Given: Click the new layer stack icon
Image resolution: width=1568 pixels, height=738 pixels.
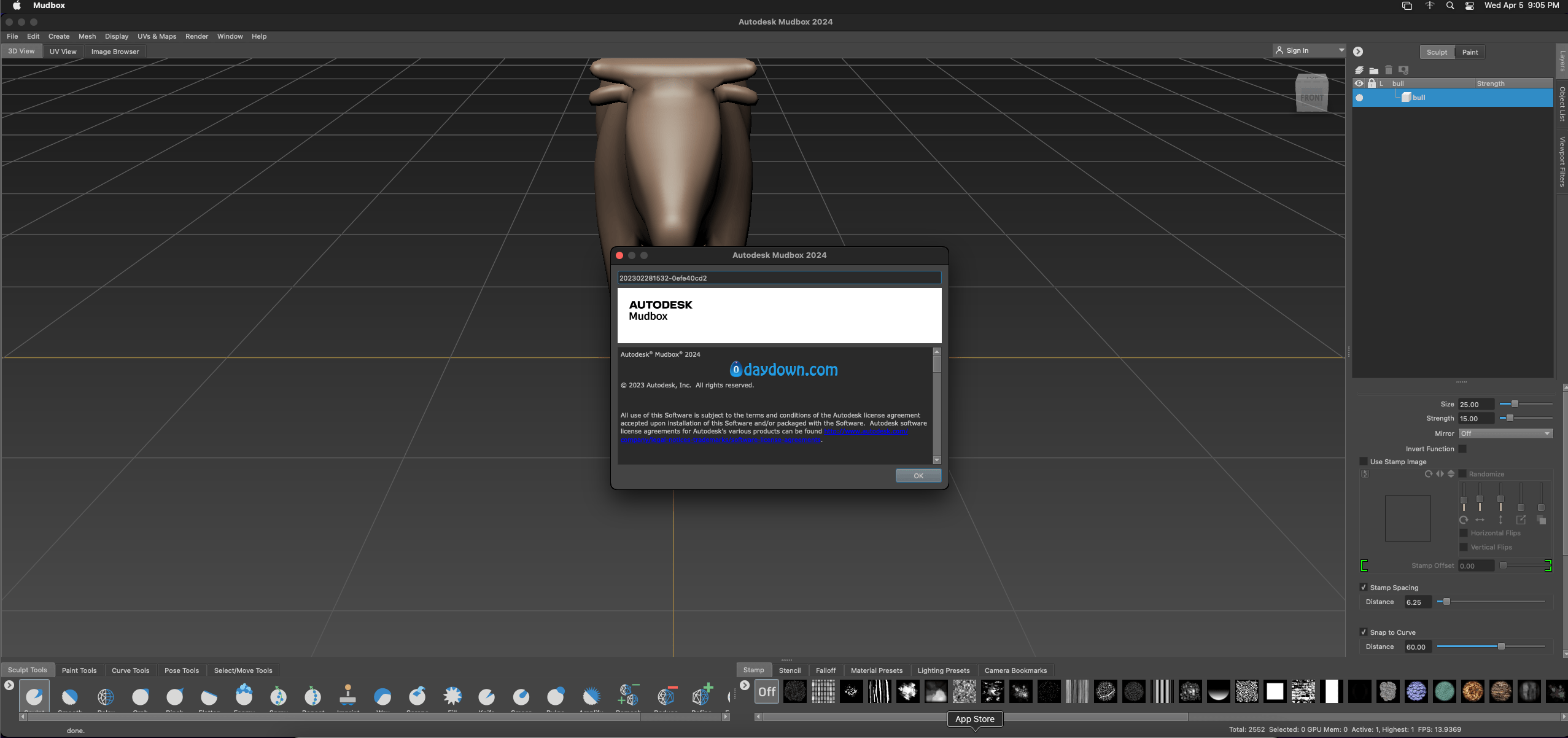Looking at the screenshot, I should coord(1359,70).
